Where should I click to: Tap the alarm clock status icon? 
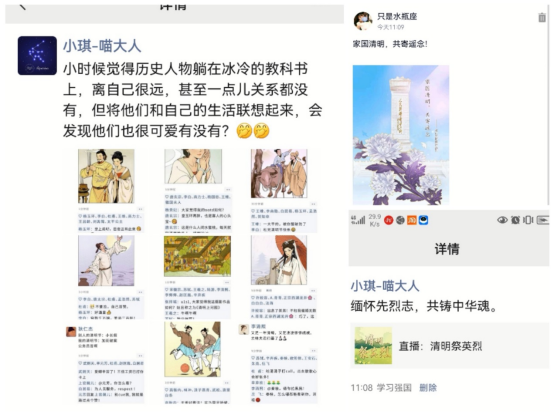click(515, 220)
